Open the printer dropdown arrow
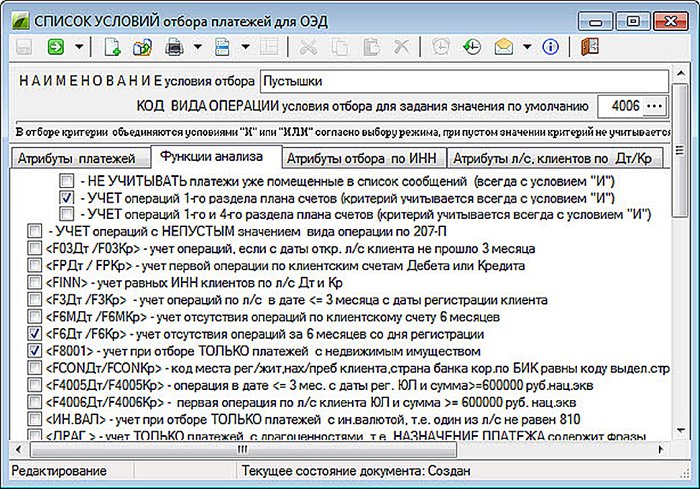700x489 pixels. tap(197, 47)
